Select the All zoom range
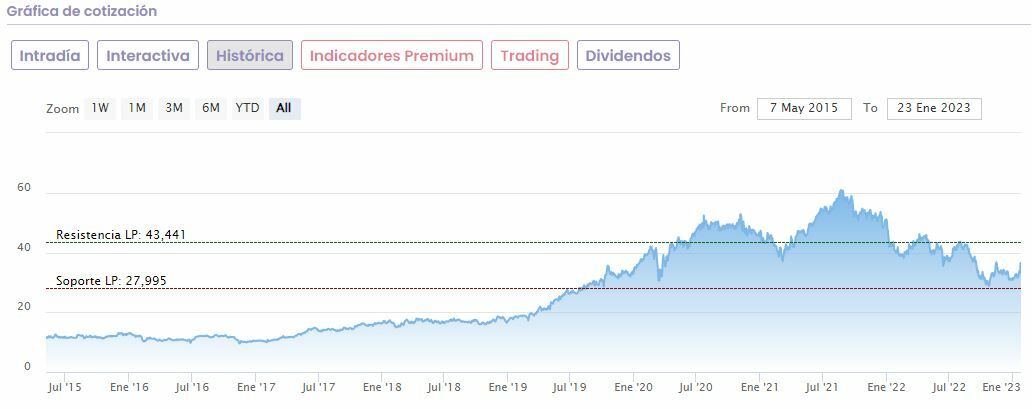 click(284, 108)
